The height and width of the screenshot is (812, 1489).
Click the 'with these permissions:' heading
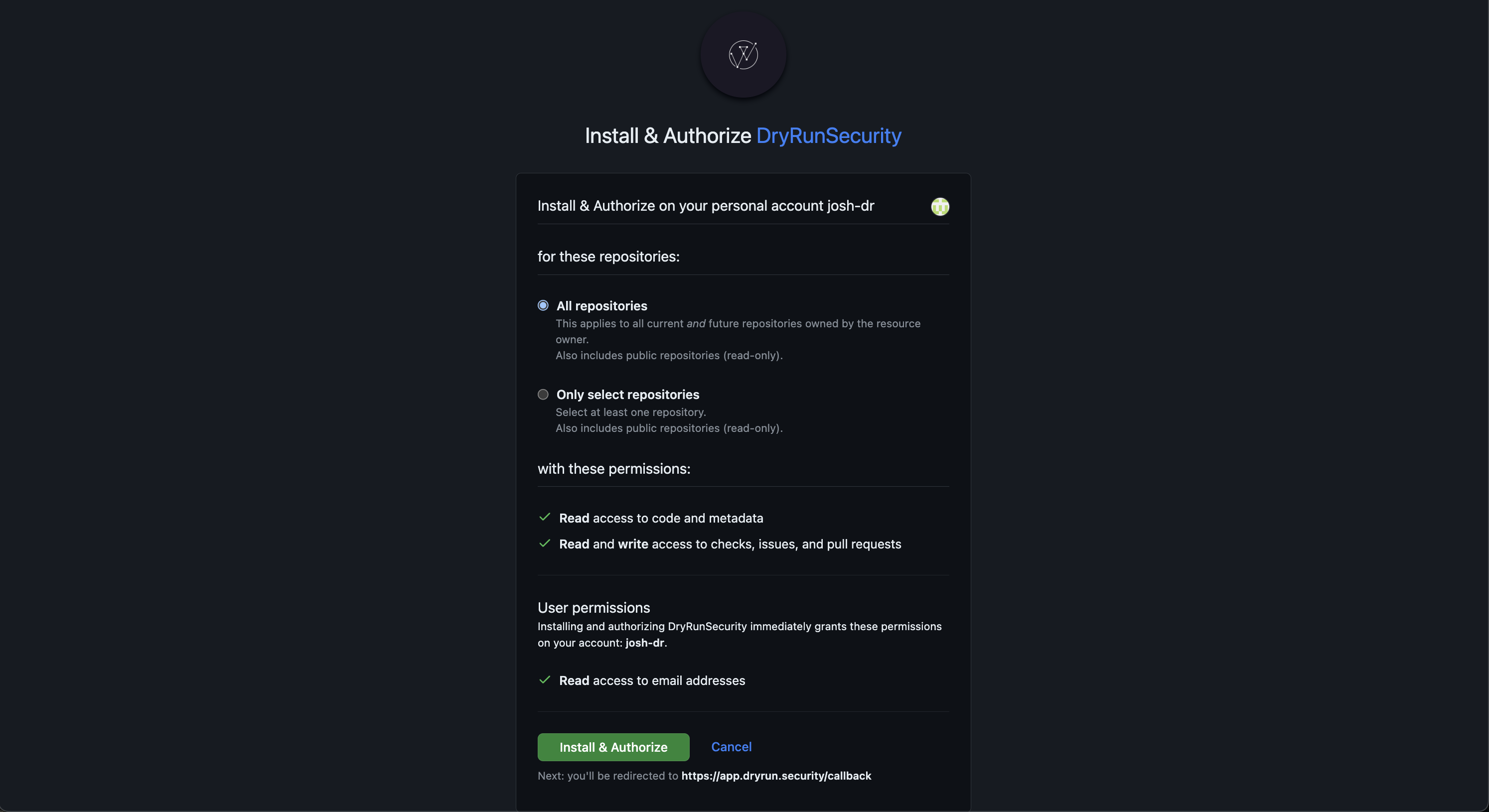pos(614,469)
